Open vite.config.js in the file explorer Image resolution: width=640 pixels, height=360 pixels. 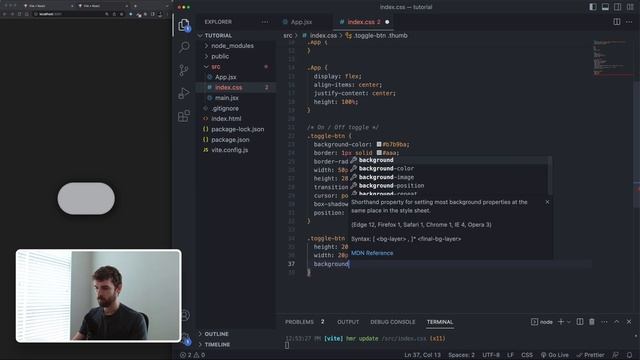236,150
